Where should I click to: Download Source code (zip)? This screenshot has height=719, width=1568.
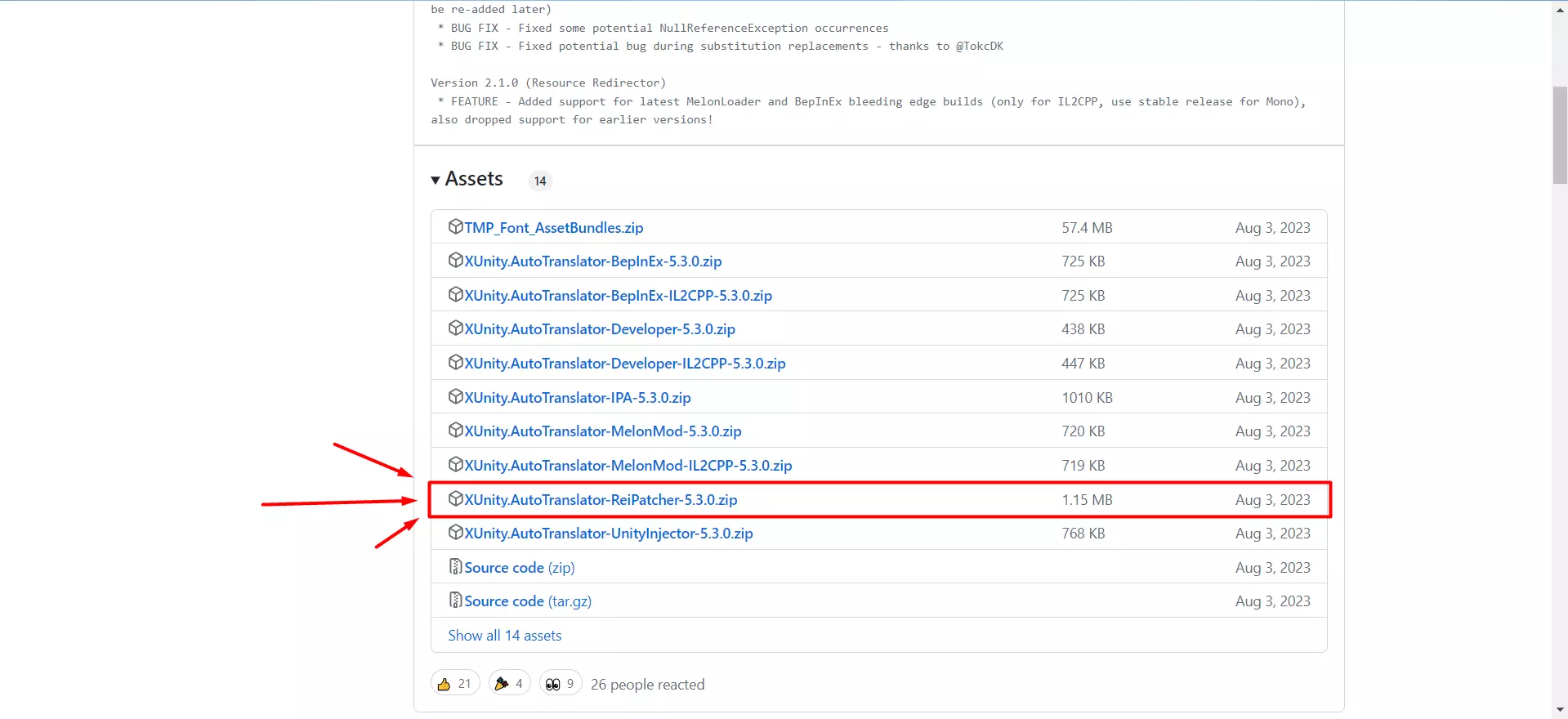[520, 568]
